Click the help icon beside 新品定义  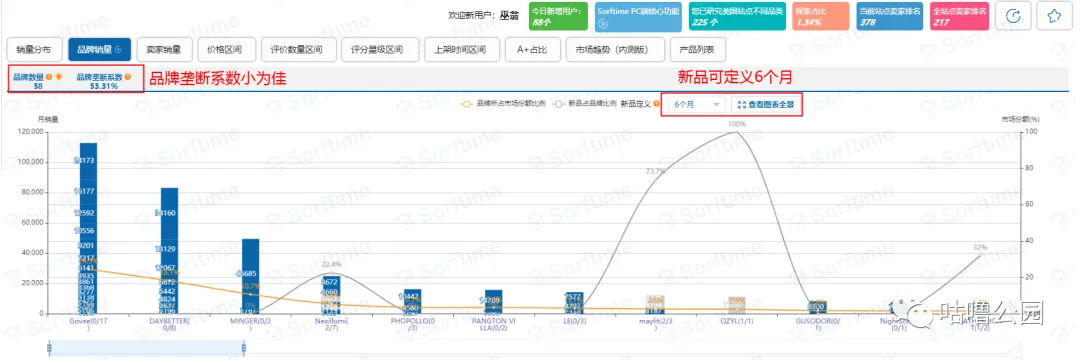[655, 105]
